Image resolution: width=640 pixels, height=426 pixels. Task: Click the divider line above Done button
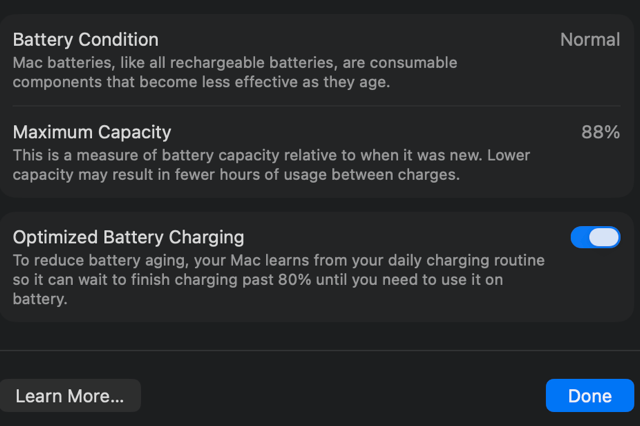320,350
